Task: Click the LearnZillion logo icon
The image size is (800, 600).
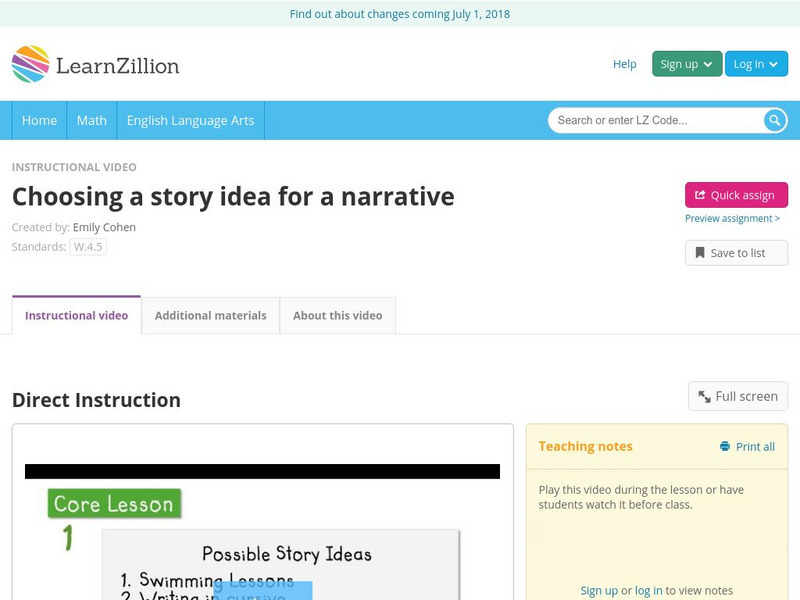Action: 30,64
